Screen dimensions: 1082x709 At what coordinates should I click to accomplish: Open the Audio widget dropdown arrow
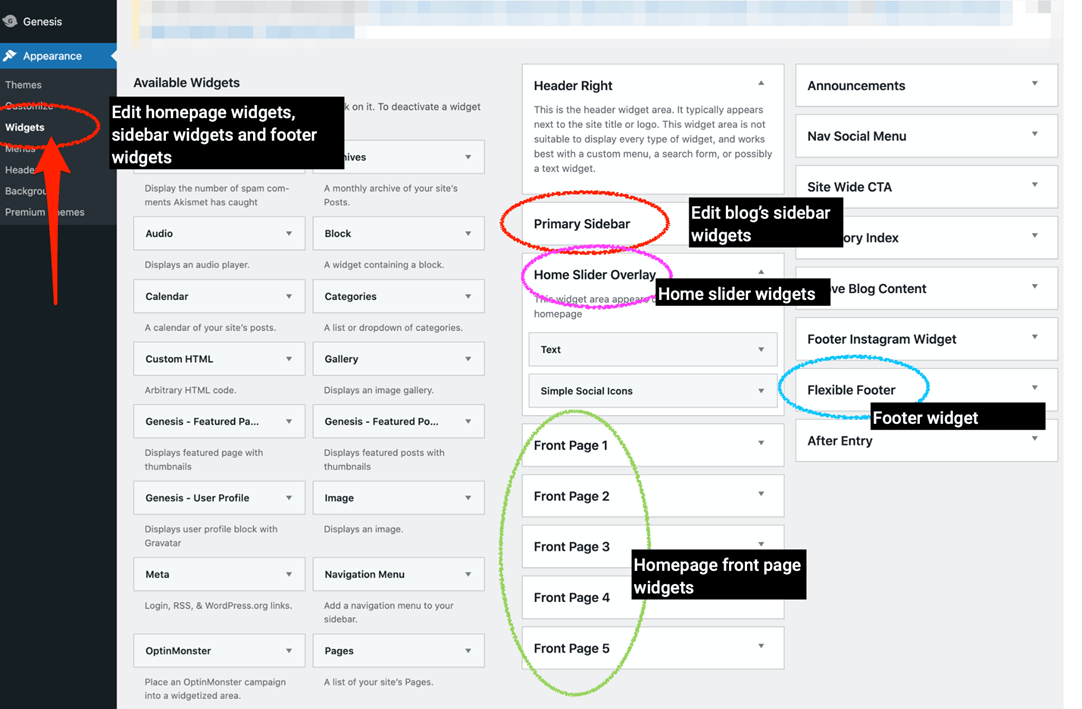pyautogui.click(x=289, y=233)
